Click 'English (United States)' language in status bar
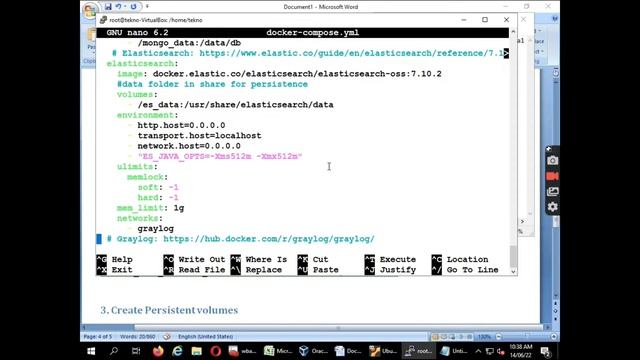The image size is (640, 360). click(x=205, y=337)
